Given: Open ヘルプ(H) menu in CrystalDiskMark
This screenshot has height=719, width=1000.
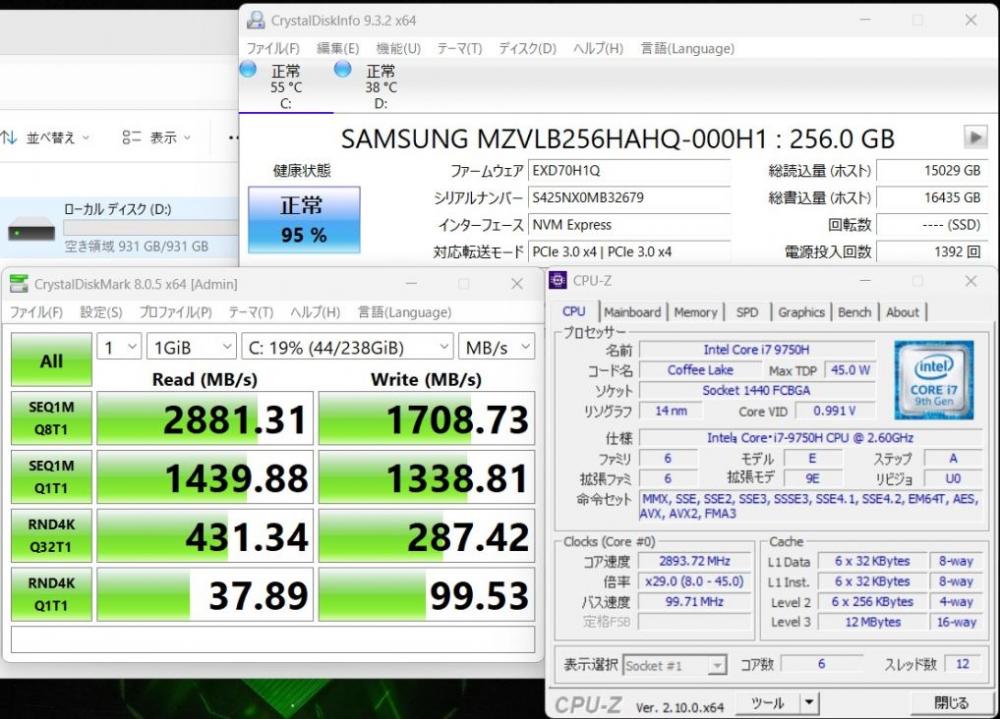Looking at the screenshot, I should (315, 312).
